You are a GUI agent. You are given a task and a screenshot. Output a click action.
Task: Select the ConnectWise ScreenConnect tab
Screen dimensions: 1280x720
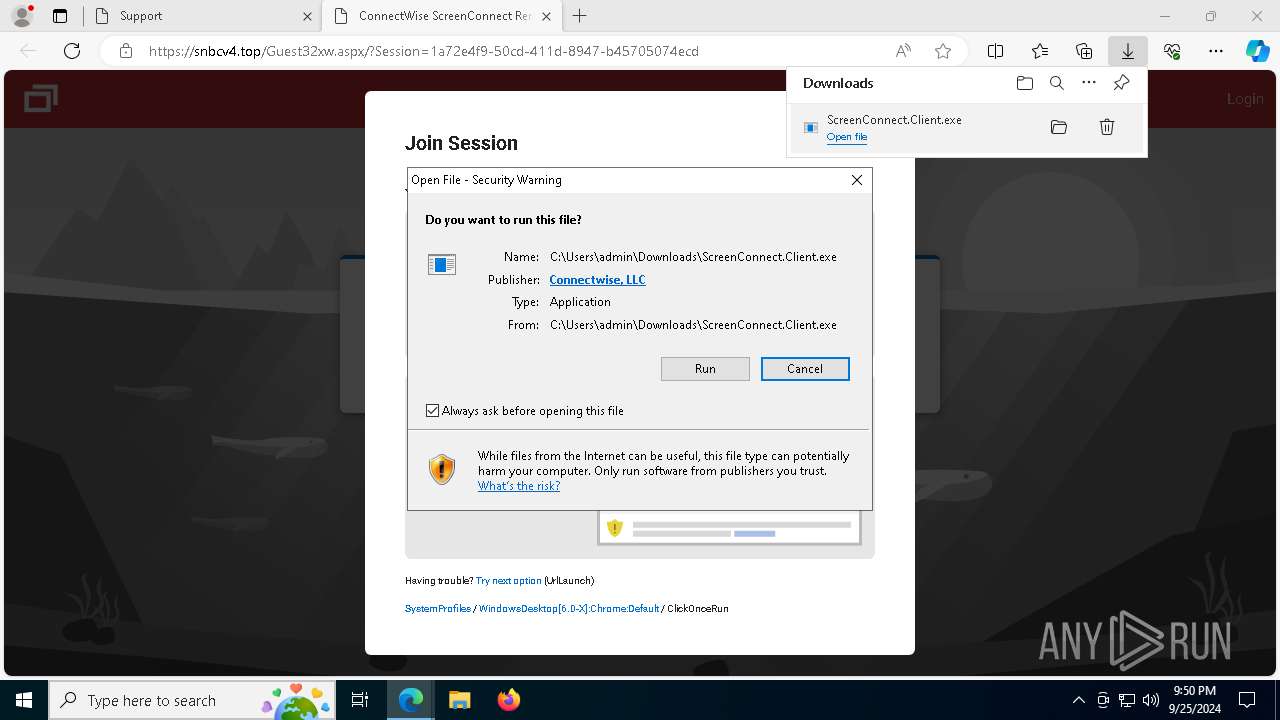tap(440, 16)
